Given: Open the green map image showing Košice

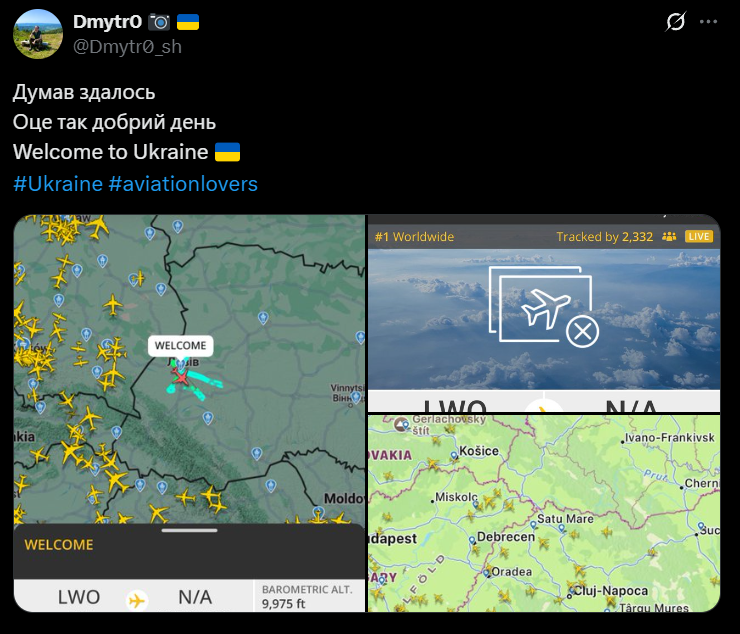Looking at the screenshot, I should [x=544, y=514].
